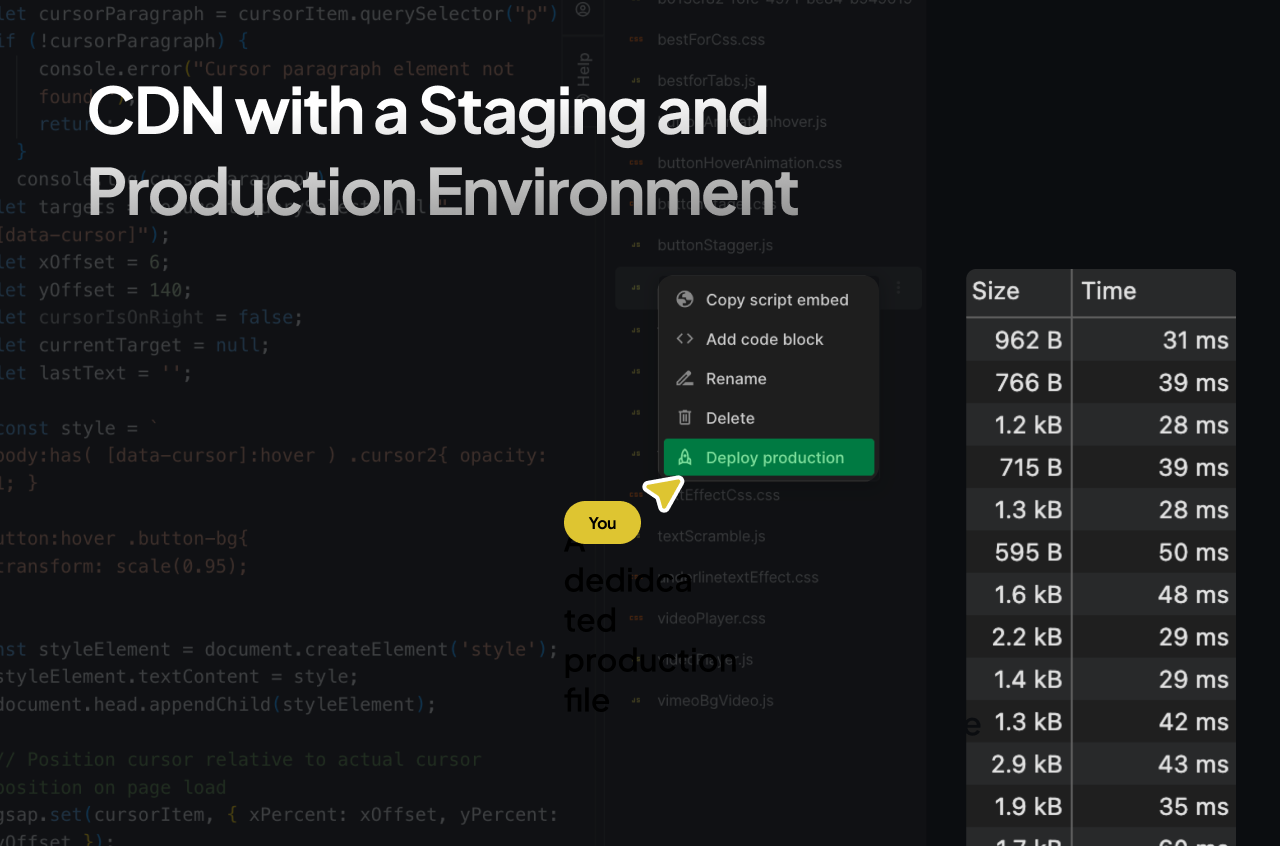Click the CSS file icon of bestForCss.css
The height and width of the screenshot is (846, 1280).
(636, 40)
